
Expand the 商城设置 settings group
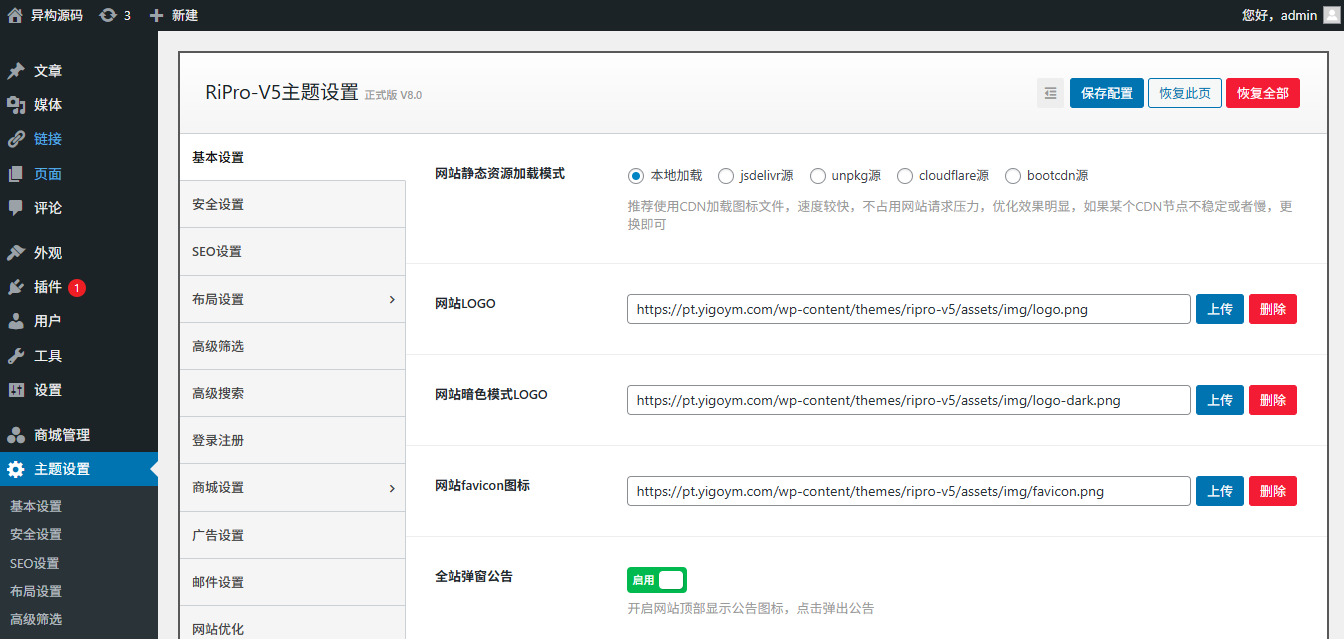coord(292,487)
